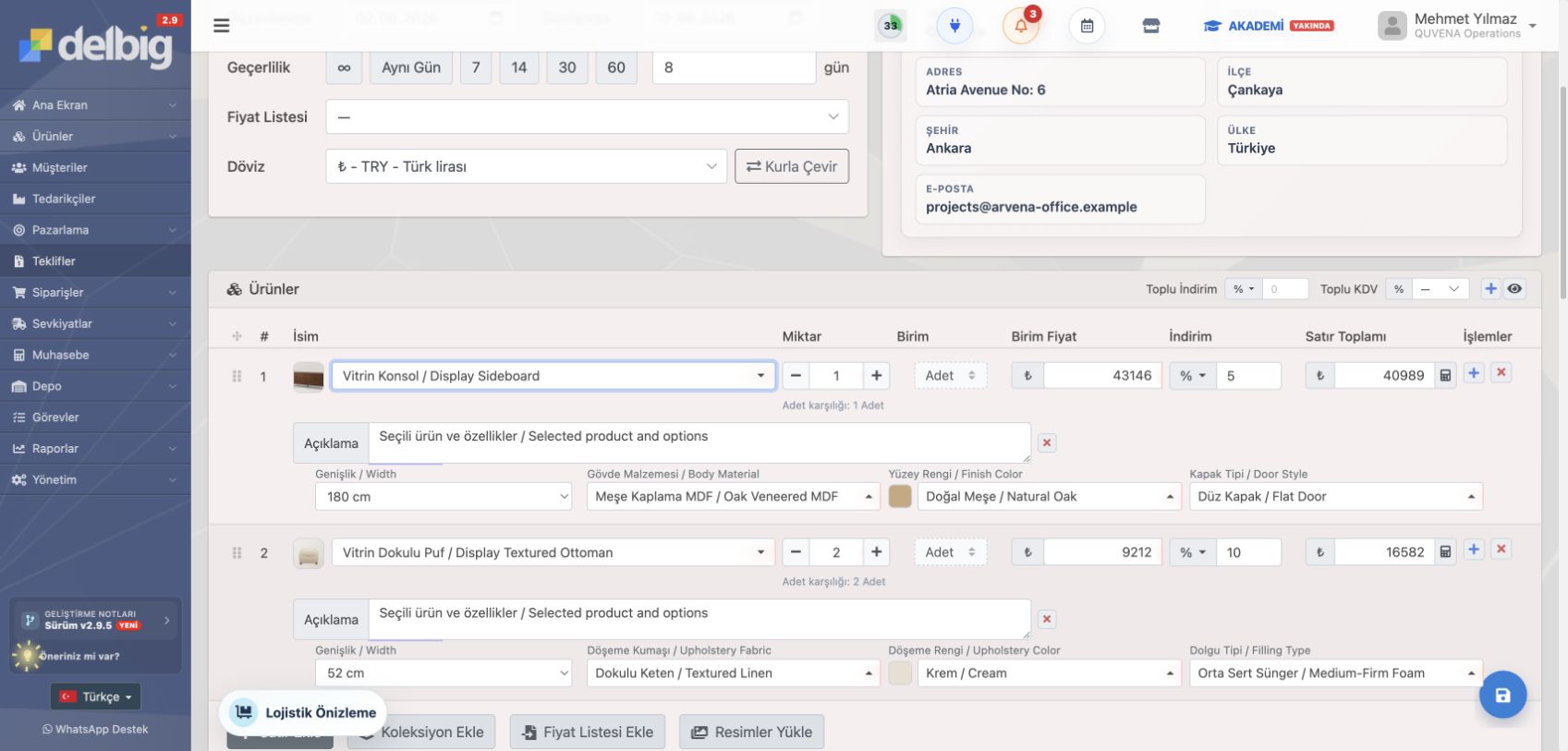Click the Cream upholstery color swatch

click(x=900, y=672)
